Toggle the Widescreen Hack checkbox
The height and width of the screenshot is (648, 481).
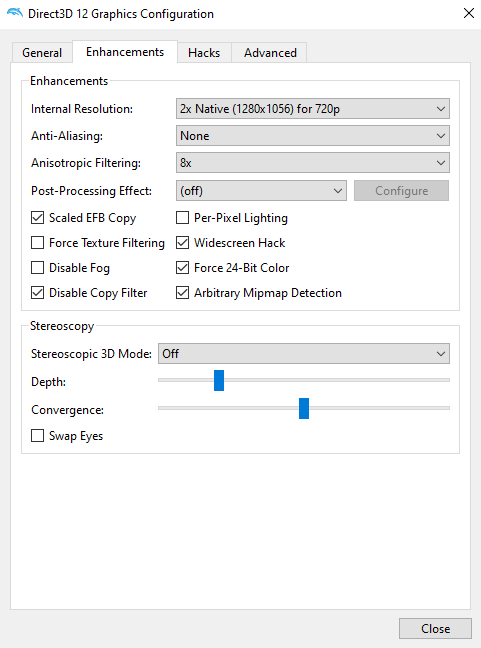[183, 243]
